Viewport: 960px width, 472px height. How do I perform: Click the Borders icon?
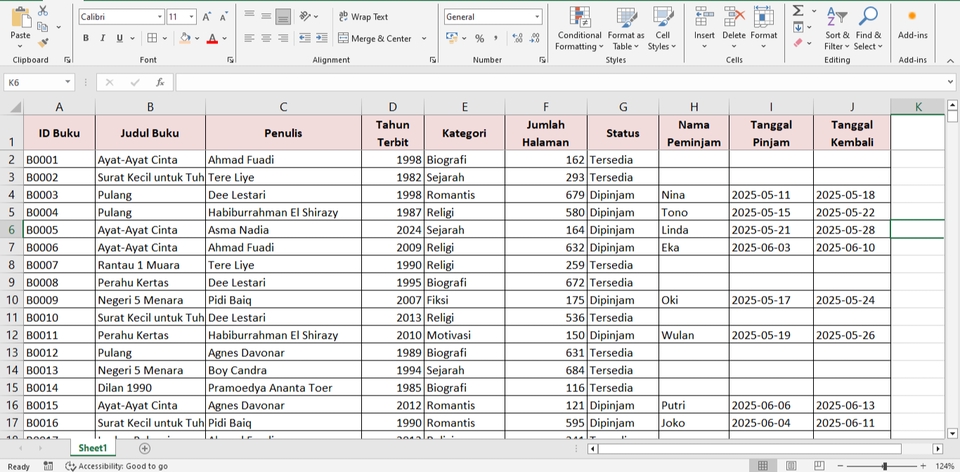[152, 38]
